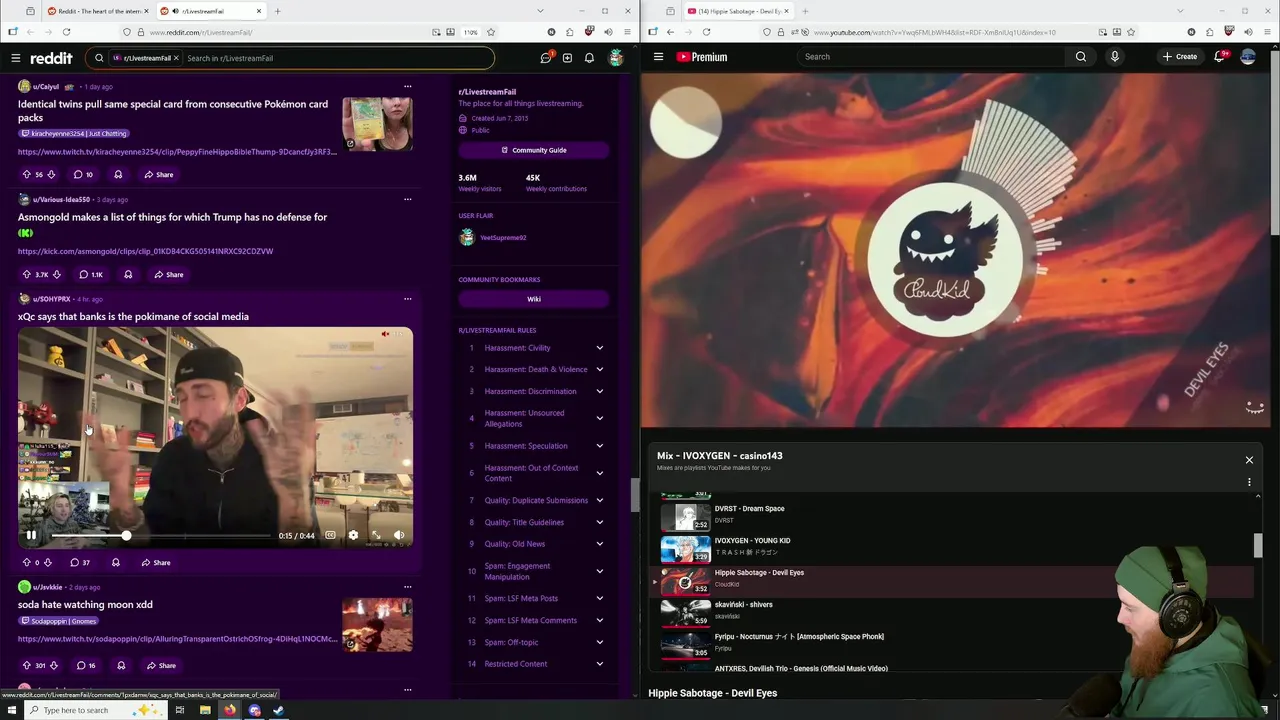Close the Mix - IVOXYGEN playlist panel
Screen dimensions: 1280x720
pyautogui.click(x=1249, y=460)
